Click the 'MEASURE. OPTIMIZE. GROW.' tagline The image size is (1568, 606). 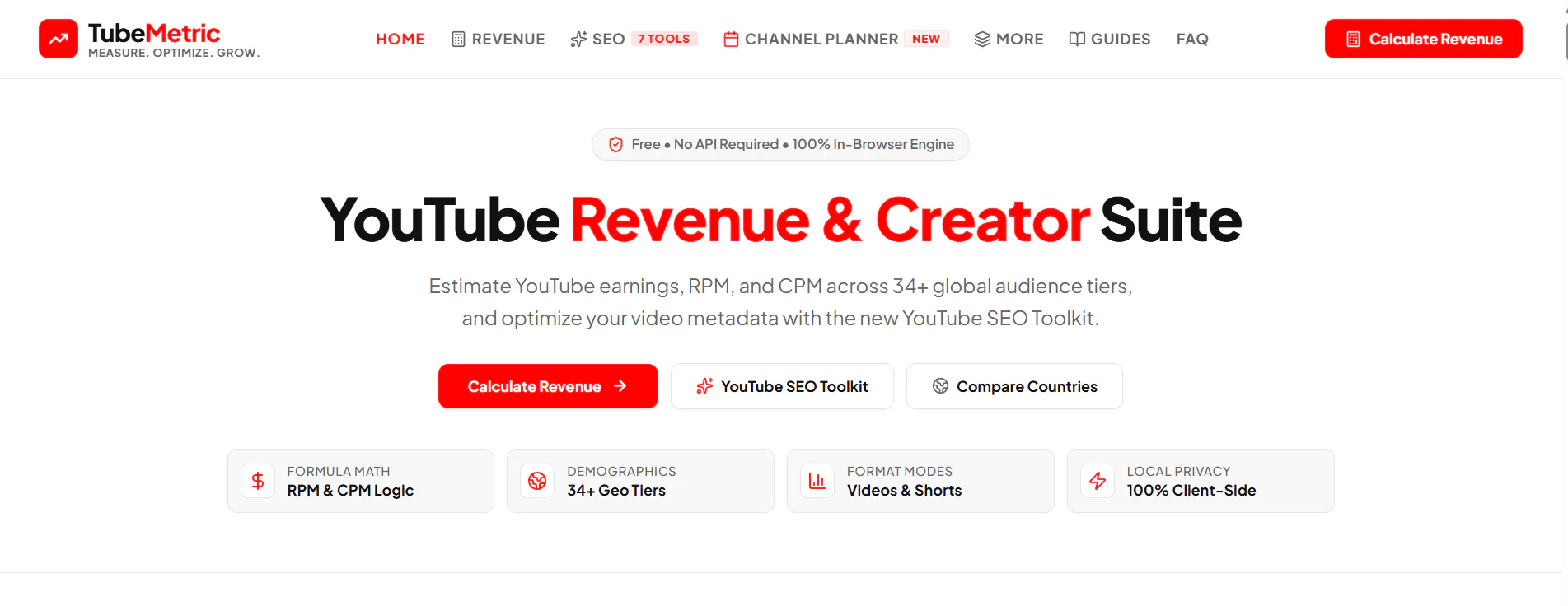174,53
